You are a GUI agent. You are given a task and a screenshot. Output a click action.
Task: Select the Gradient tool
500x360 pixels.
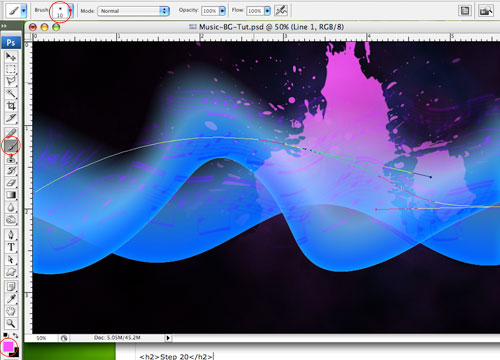click(x=11, y=195)
